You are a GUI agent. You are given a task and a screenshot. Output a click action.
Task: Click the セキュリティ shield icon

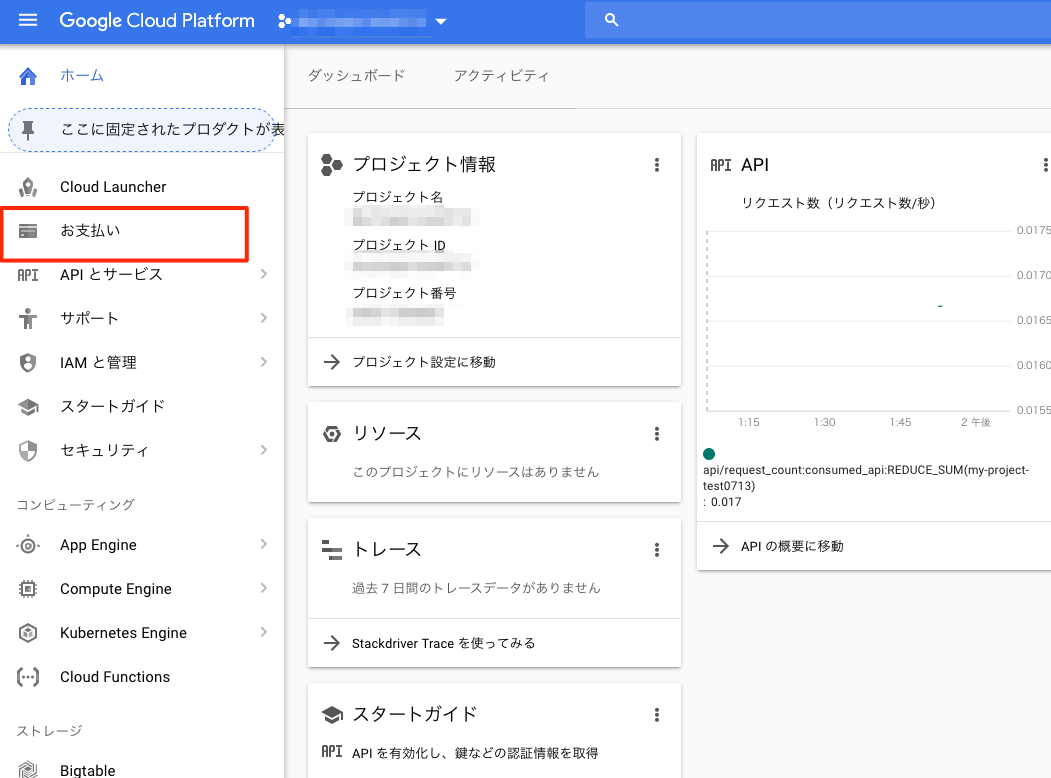pos(27,450)
